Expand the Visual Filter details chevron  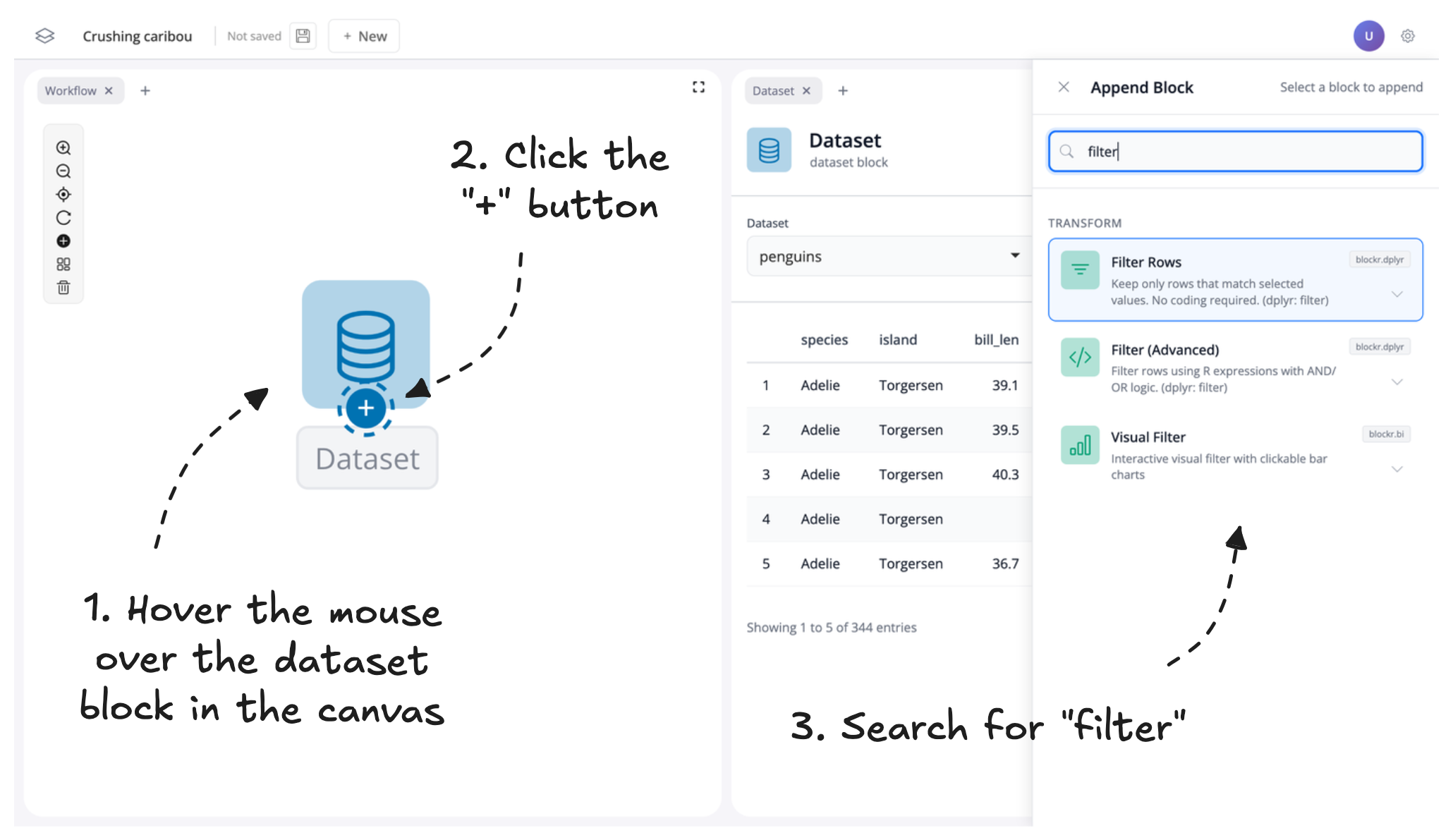(1397, 469)
